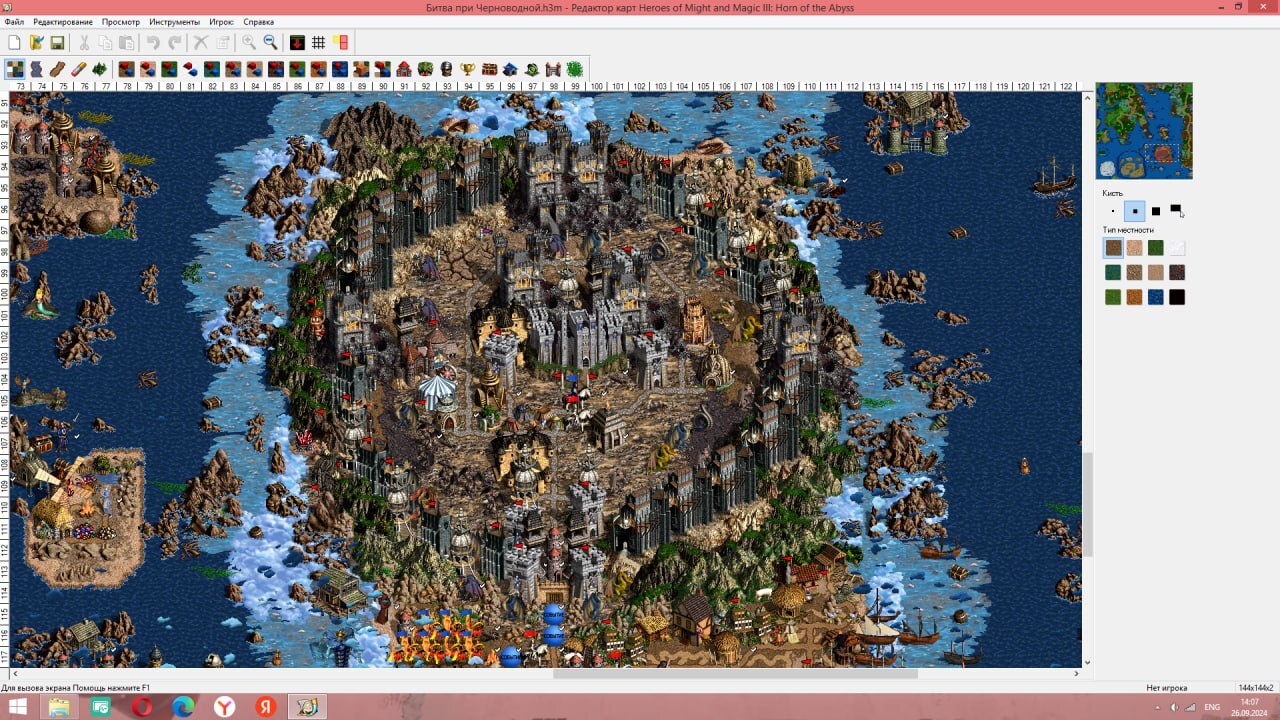Pick the black rock terrain swatch
Viewport: 1280px width, 720px height.
(1177, 297)
